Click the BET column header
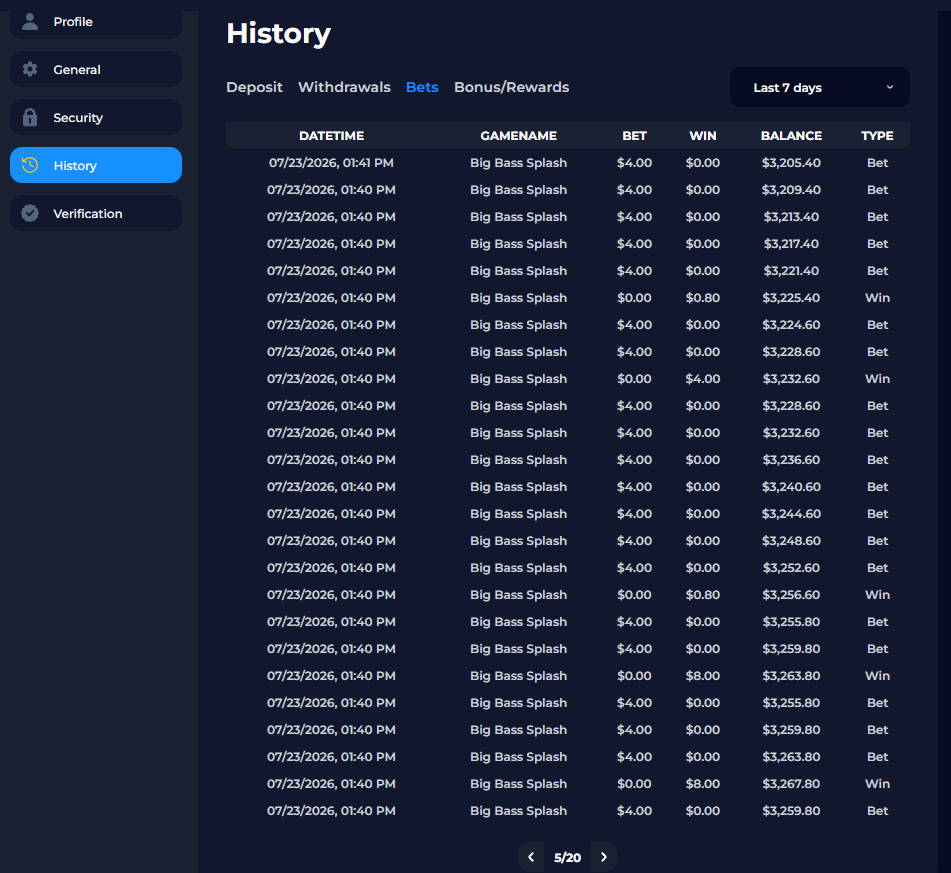 634,136
